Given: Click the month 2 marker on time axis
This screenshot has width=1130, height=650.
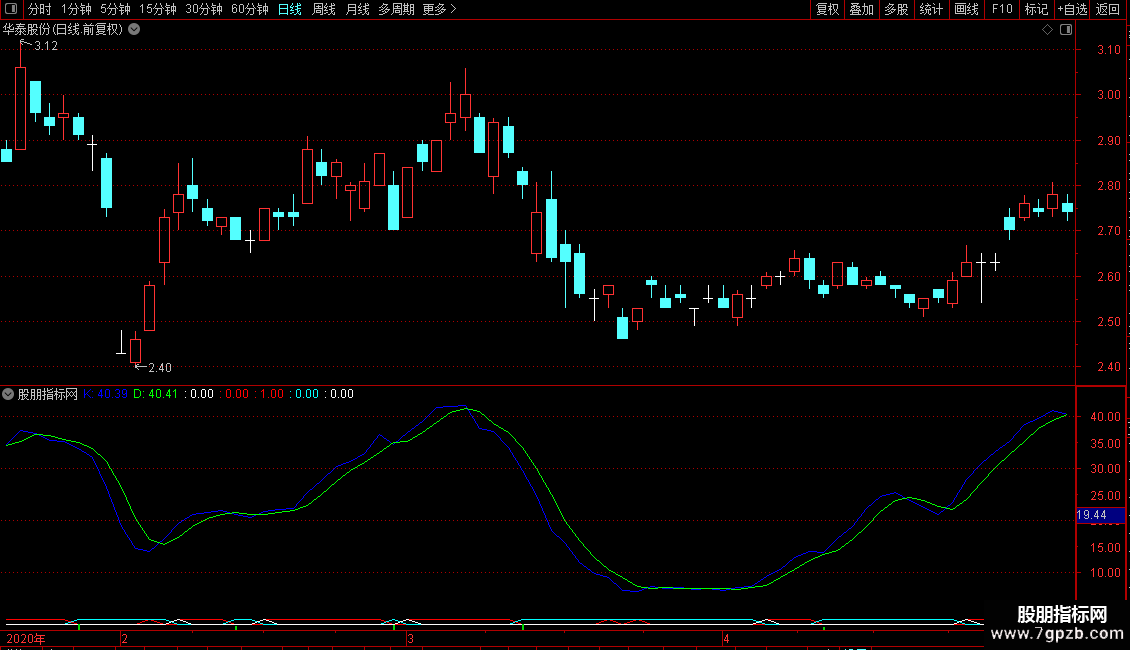Looking at the screenshot, I should [x=125, y=639].
